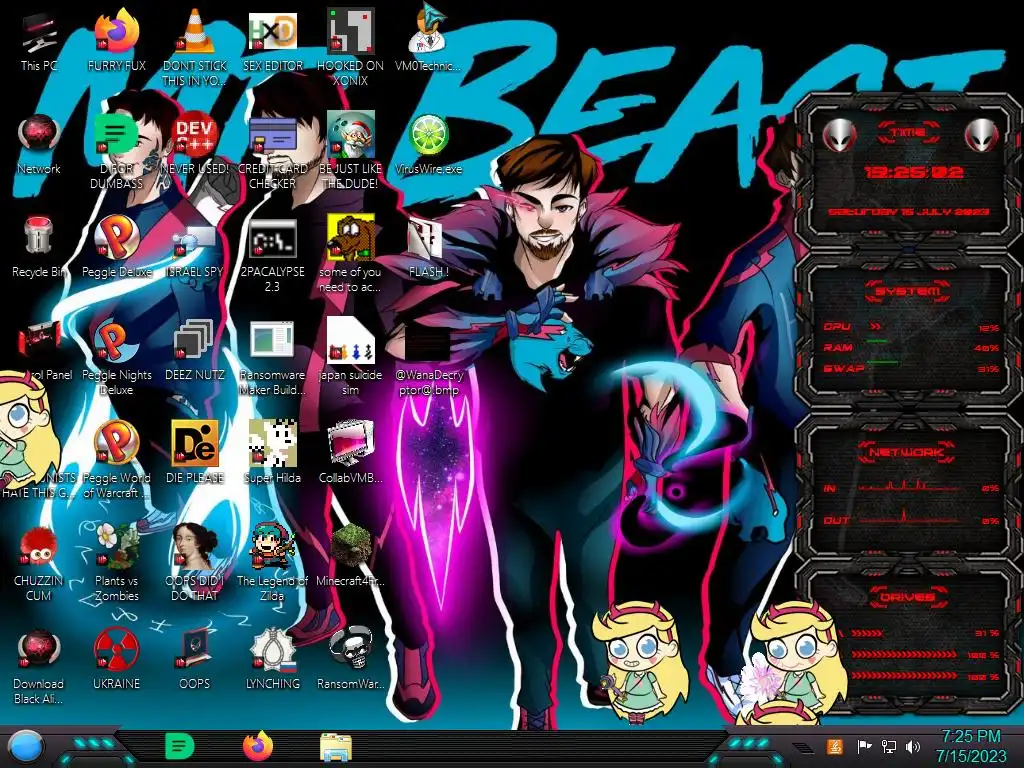The width and height of the screenshot is (1024, 768).
Task: Click the DRIVES panel header in widget
Action: pyautogui.click(x=908, y=597)
